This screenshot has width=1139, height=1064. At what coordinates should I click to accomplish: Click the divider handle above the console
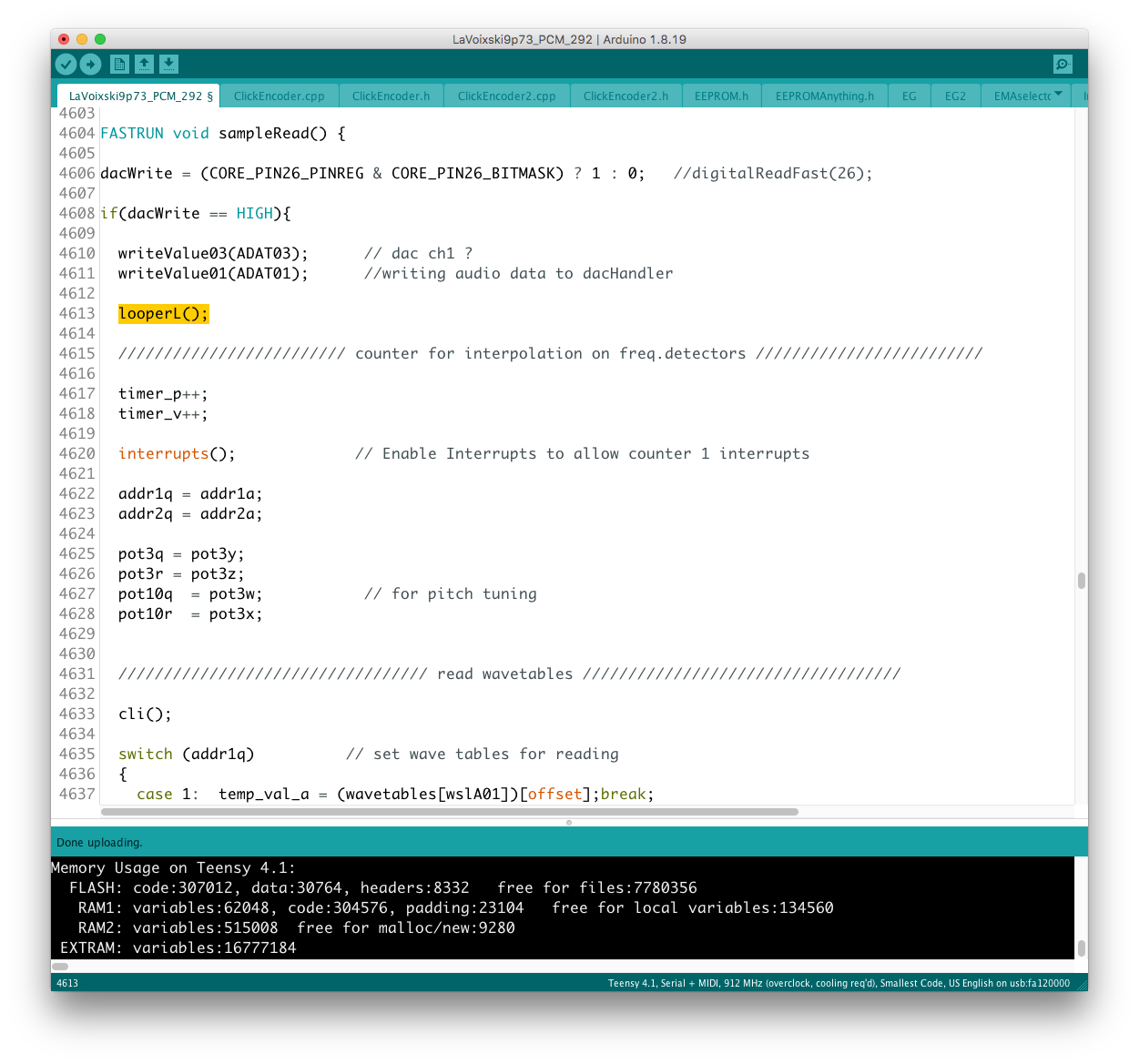pos(569,822)
